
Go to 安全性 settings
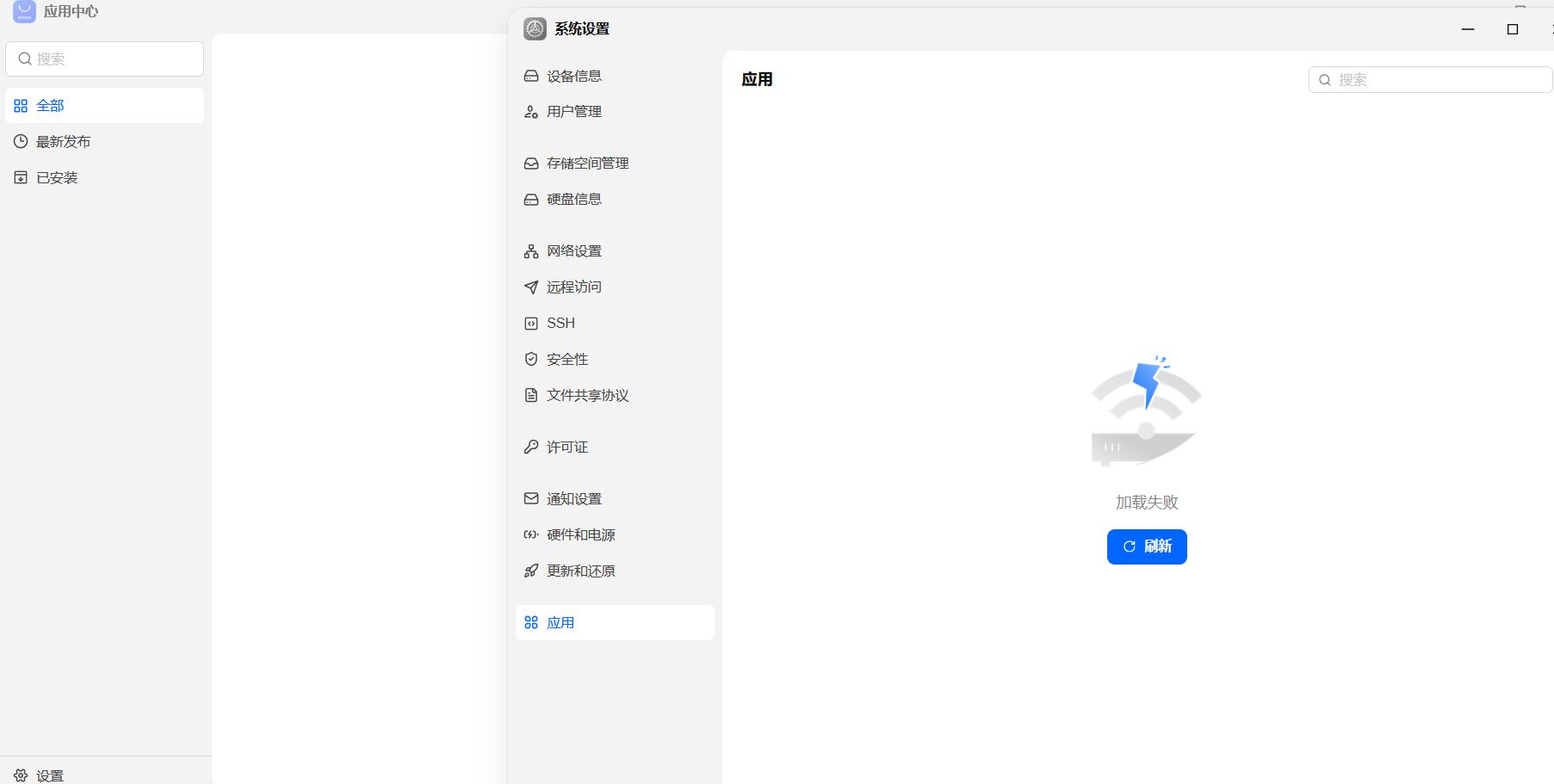point(615,359)
